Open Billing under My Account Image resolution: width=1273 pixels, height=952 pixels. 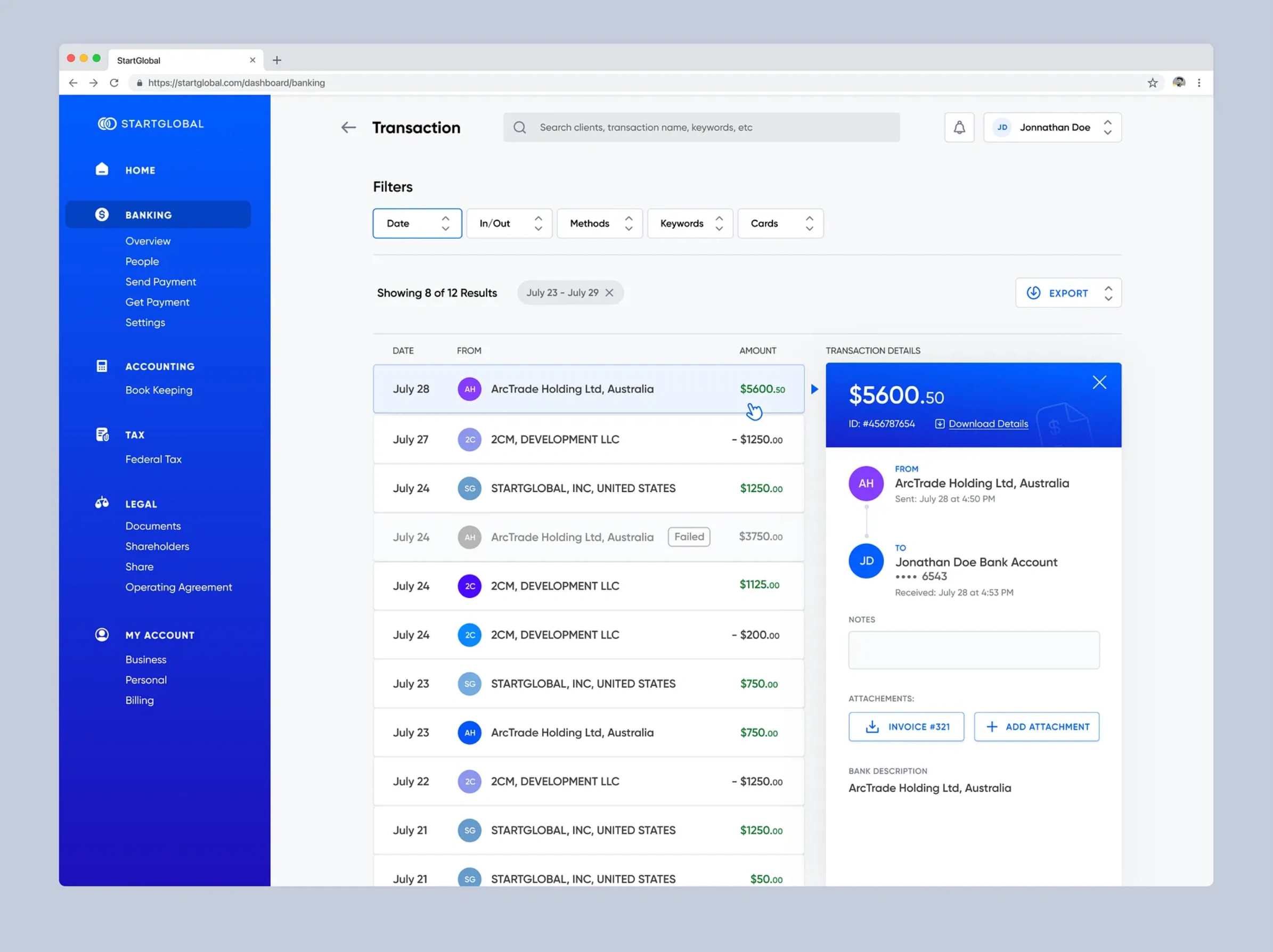click(x=139, y=700)
